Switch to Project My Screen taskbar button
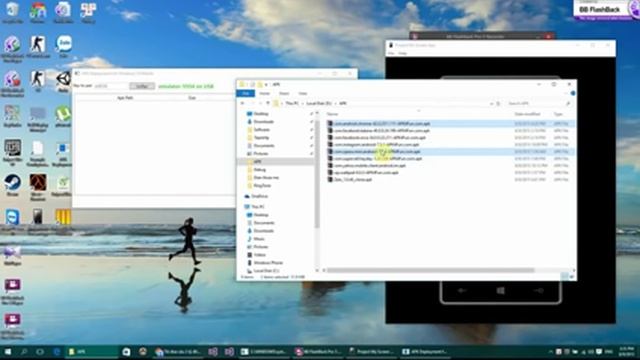Viewport: 640px width, 360px height. tap(371, 352)
